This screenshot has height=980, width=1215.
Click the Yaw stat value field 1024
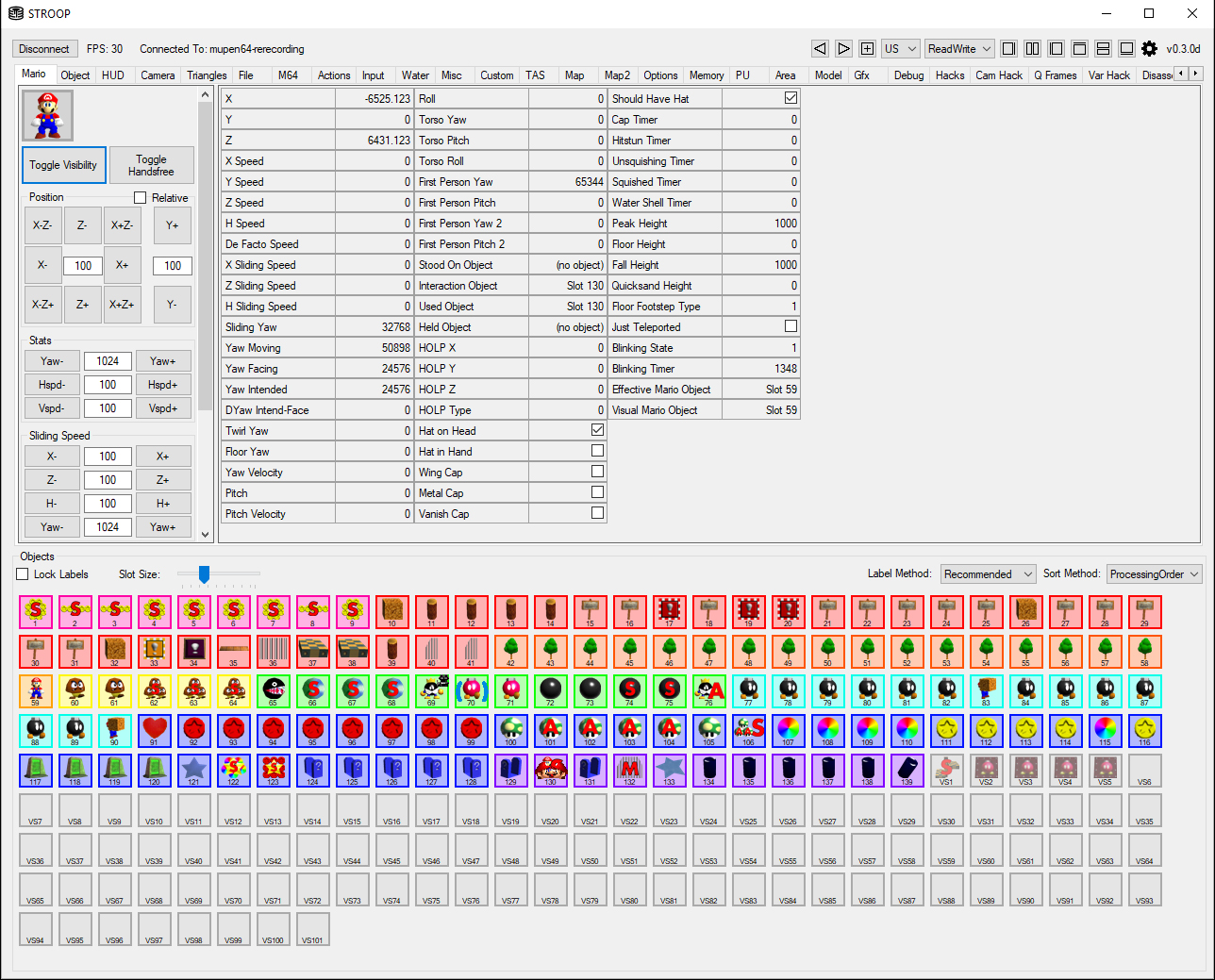coord(108,361)
